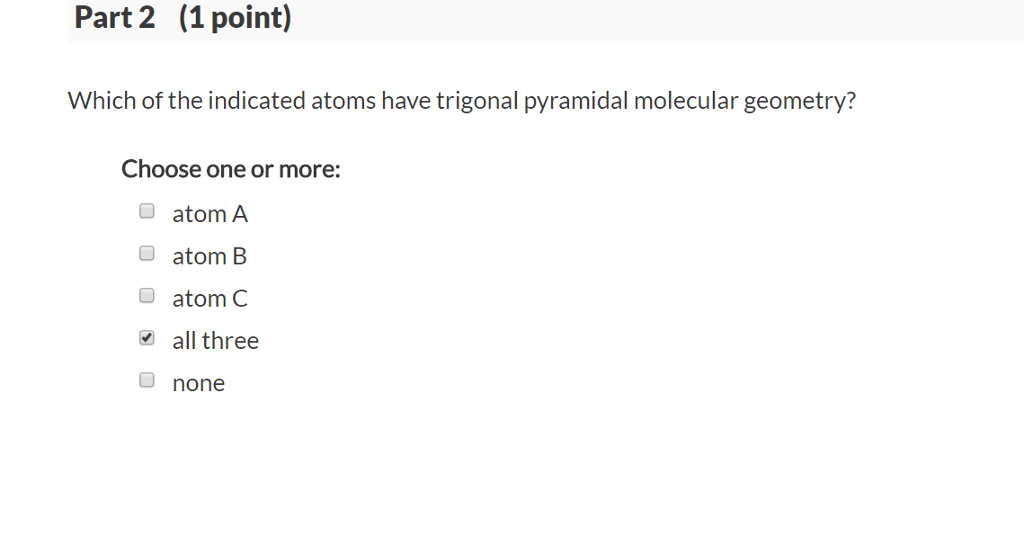This screenshot has width=1024, height=554.
Task: Check the atom A checkbox
Action: tap(147, 211)
